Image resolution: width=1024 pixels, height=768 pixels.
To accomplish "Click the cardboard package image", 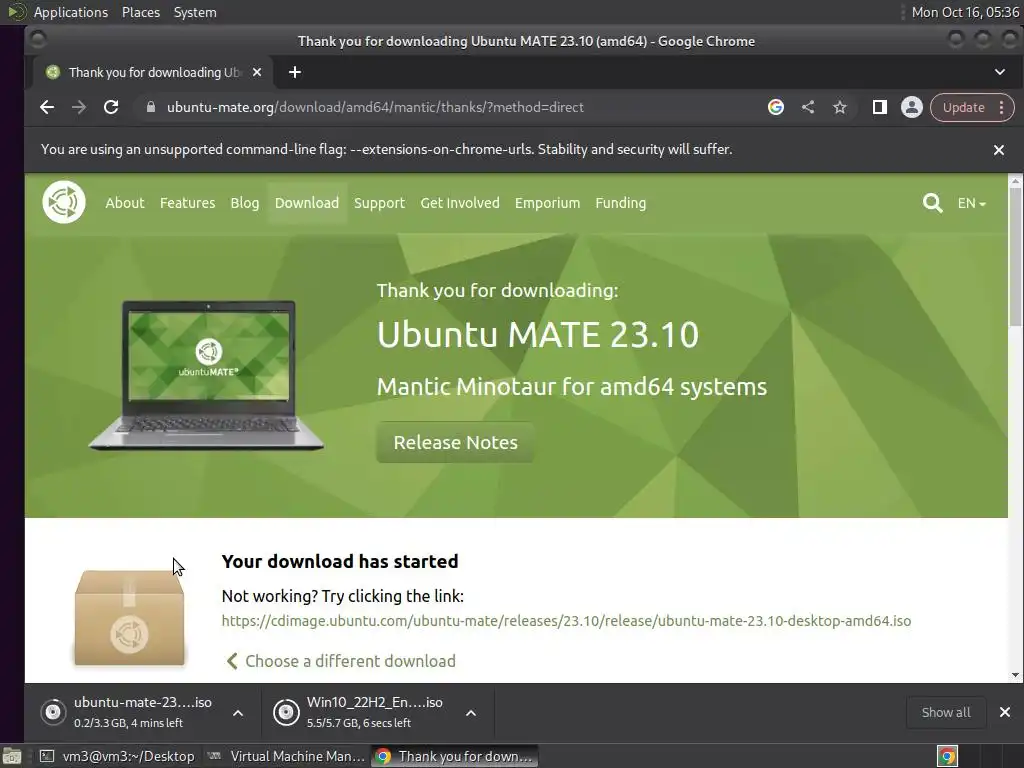I will click(x=129, y=617).
